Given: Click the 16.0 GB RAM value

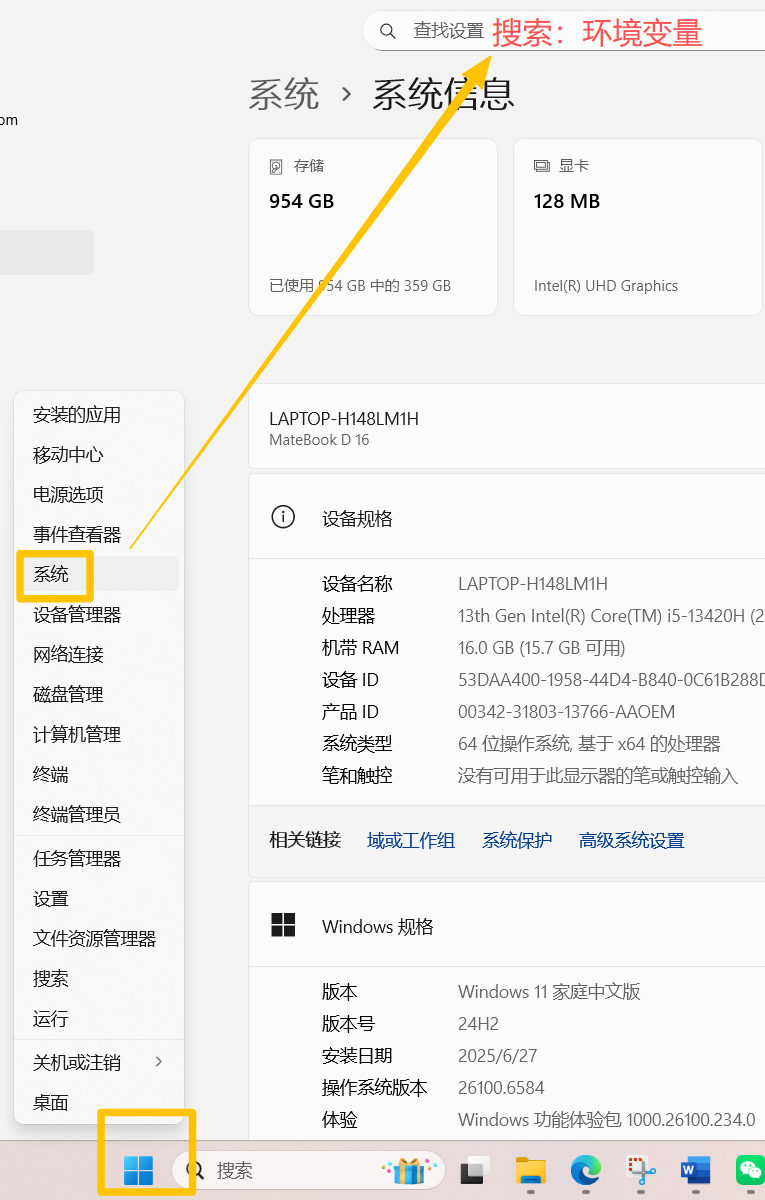Looking at the screenshot, I should tap(542, 647).
